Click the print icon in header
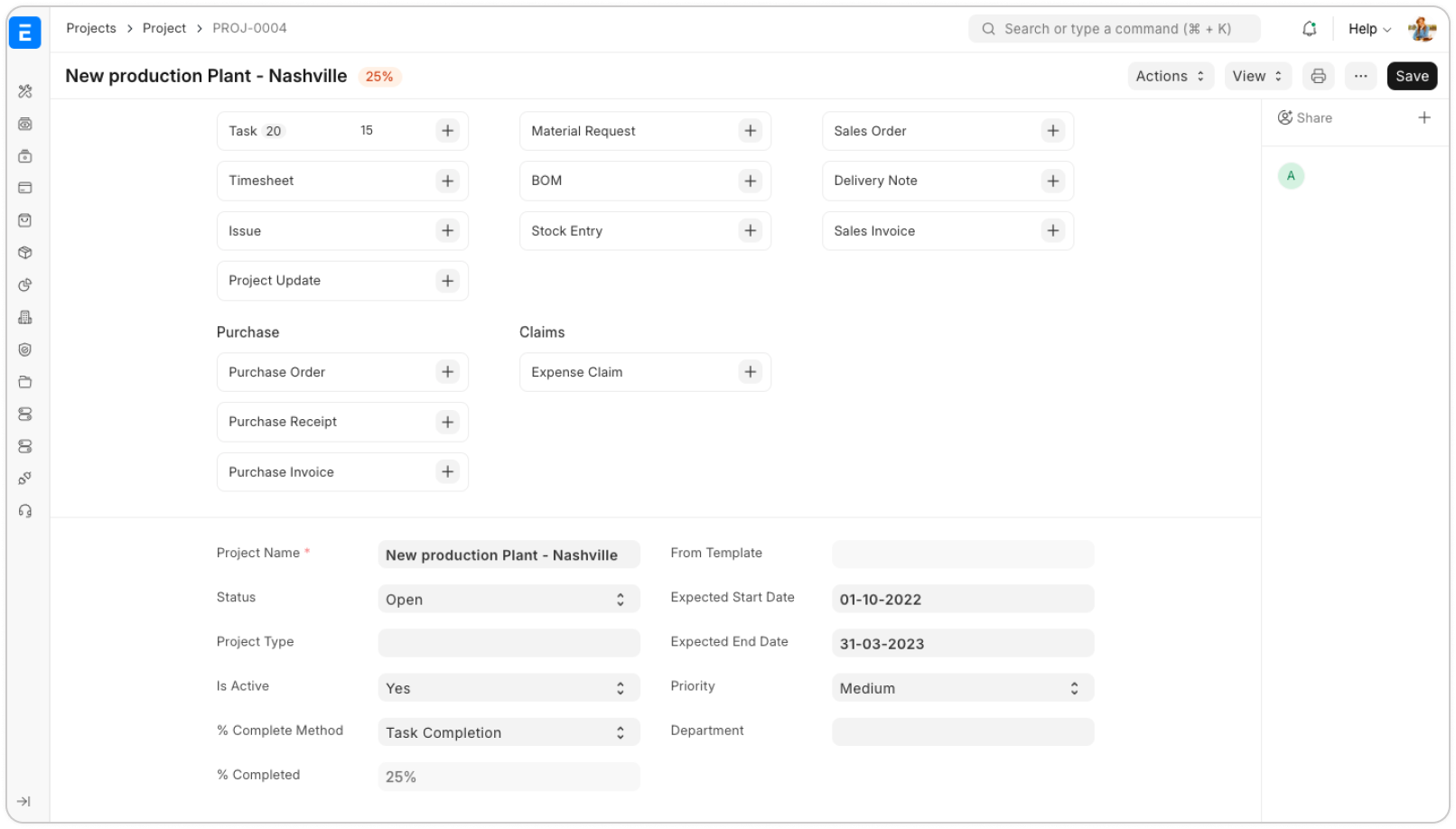Viewport: 1456px width, 829px height. pyautogui.click(x=1318, y=77)
